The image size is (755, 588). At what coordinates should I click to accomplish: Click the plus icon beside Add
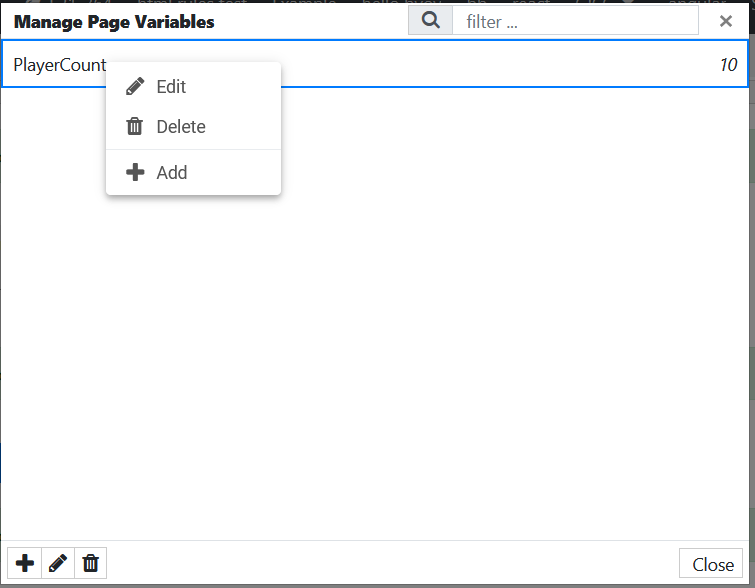(x=135, y=172)
